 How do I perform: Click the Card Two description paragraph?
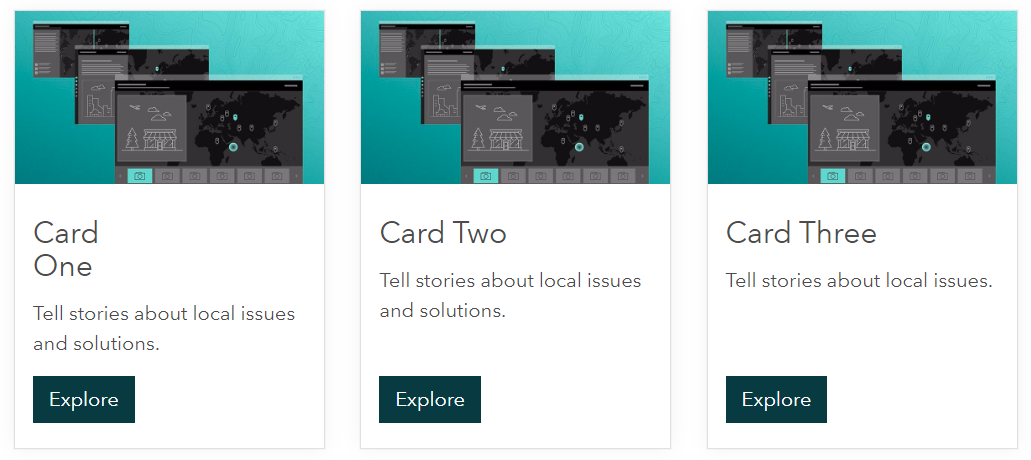[x=510, y=296]
